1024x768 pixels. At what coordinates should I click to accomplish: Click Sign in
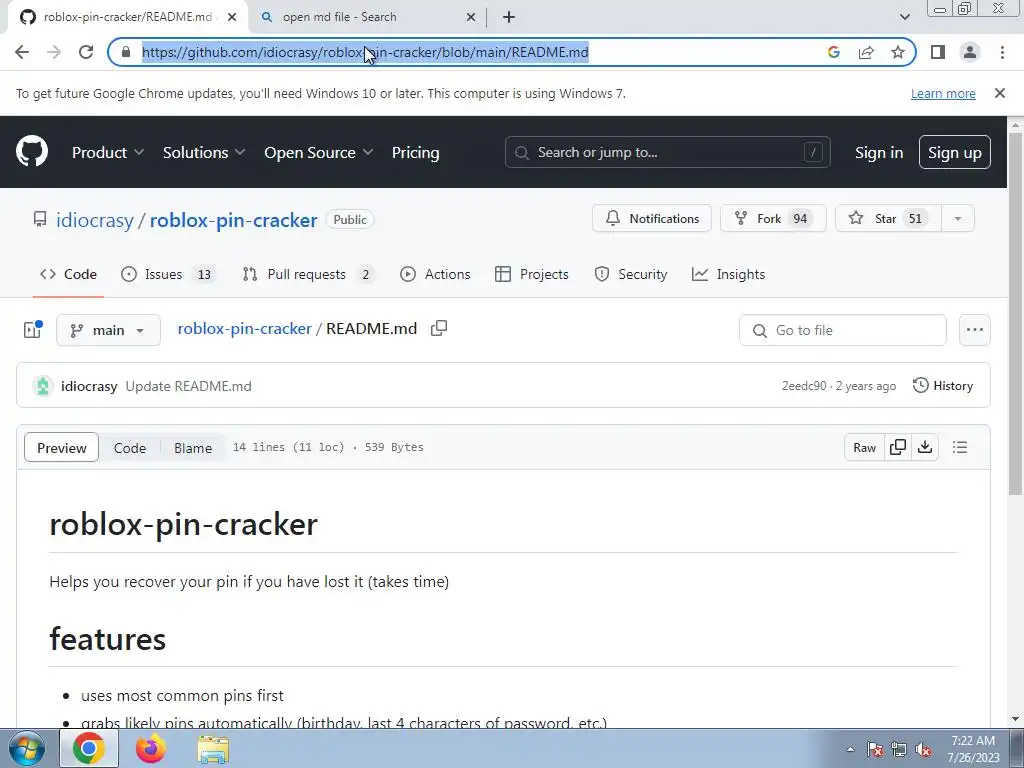[879, 152]
